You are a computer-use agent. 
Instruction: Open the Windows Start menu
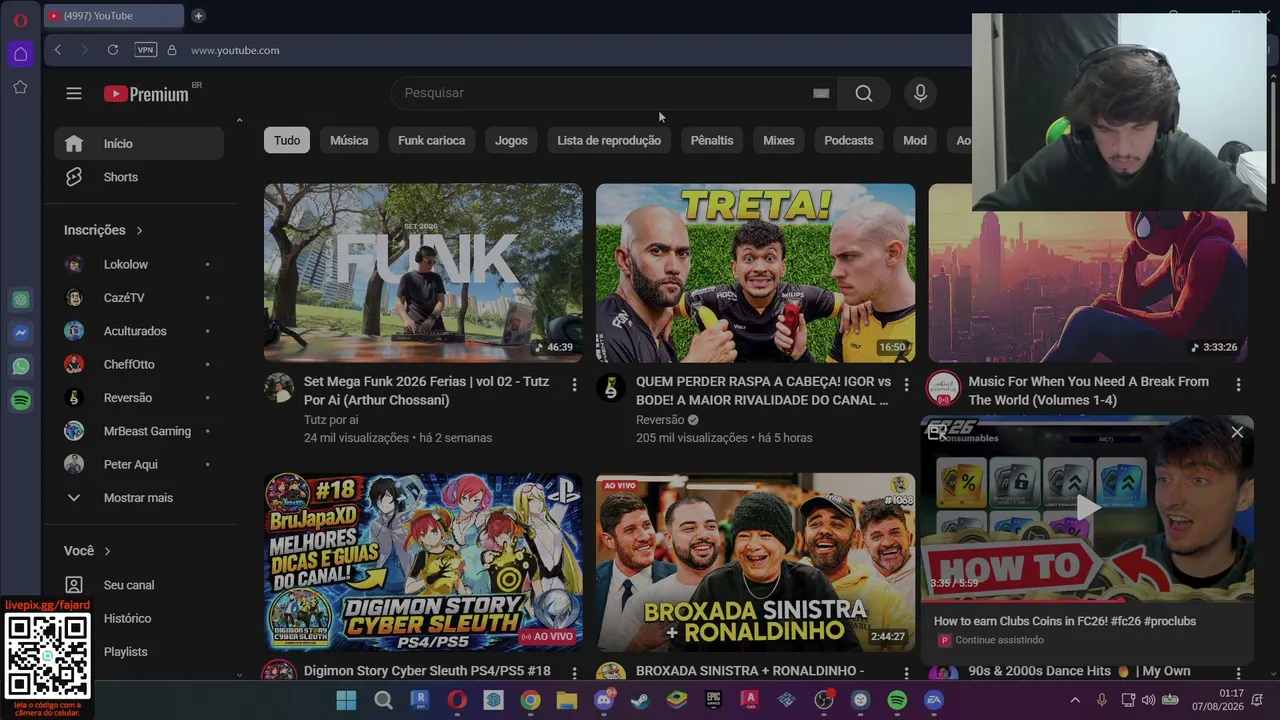click(346, 700)
